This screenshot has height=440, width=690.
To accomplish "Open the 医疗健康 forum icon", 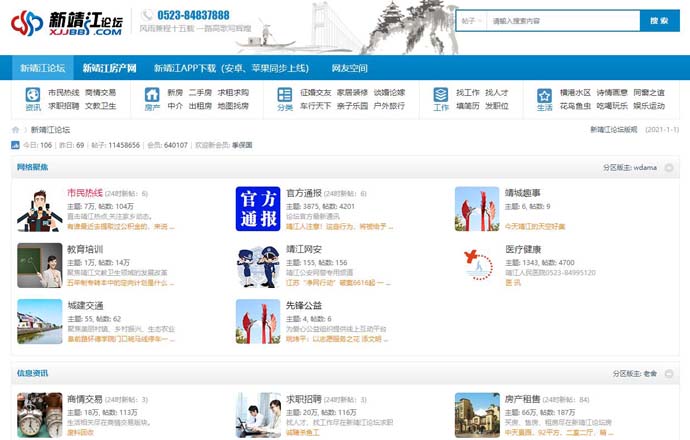I will pos(477,265).
